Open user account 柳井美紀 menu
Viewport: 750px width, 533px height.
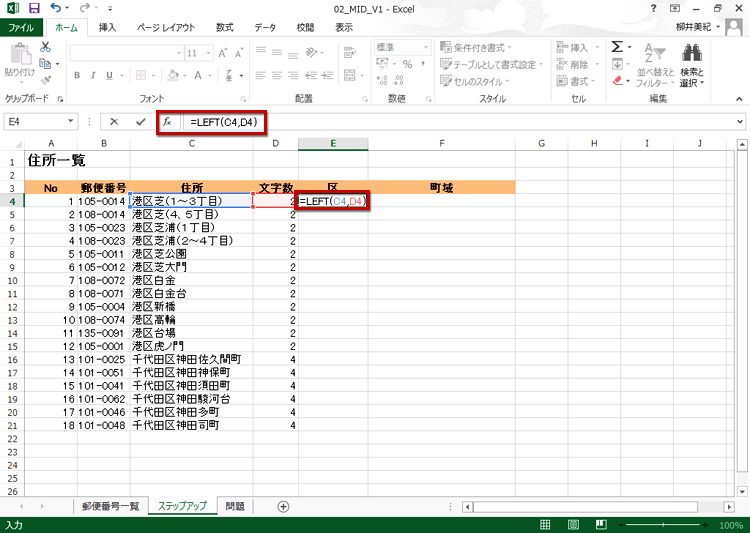697,27
